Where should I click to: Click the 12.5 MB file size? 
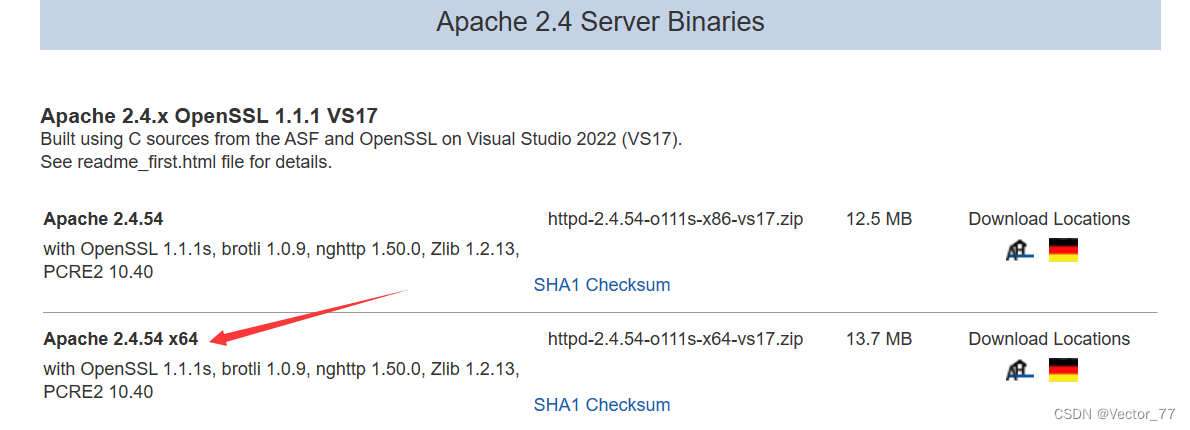tap(879, 219)
